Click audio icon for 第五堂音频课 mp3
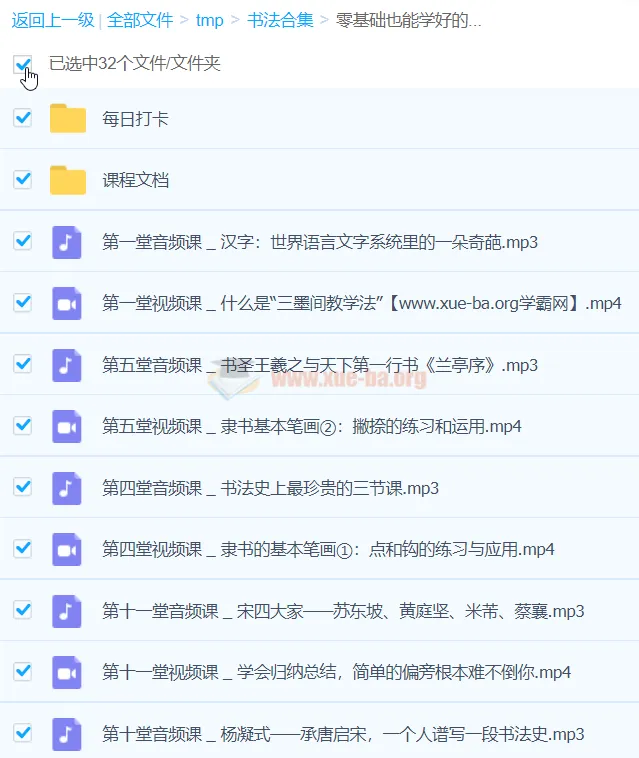This screenshot has height=758, width=639. click(67, 365)
